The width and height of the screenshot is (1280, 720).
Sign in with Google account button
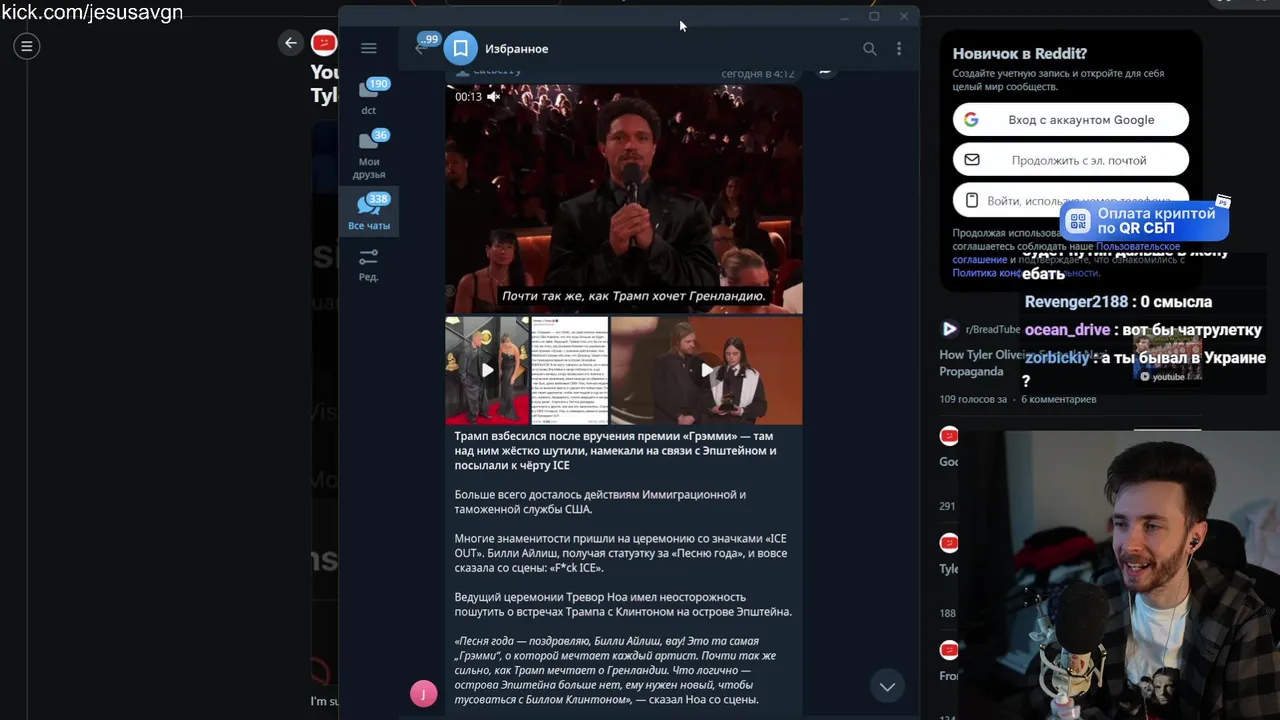coord(1070,120)
